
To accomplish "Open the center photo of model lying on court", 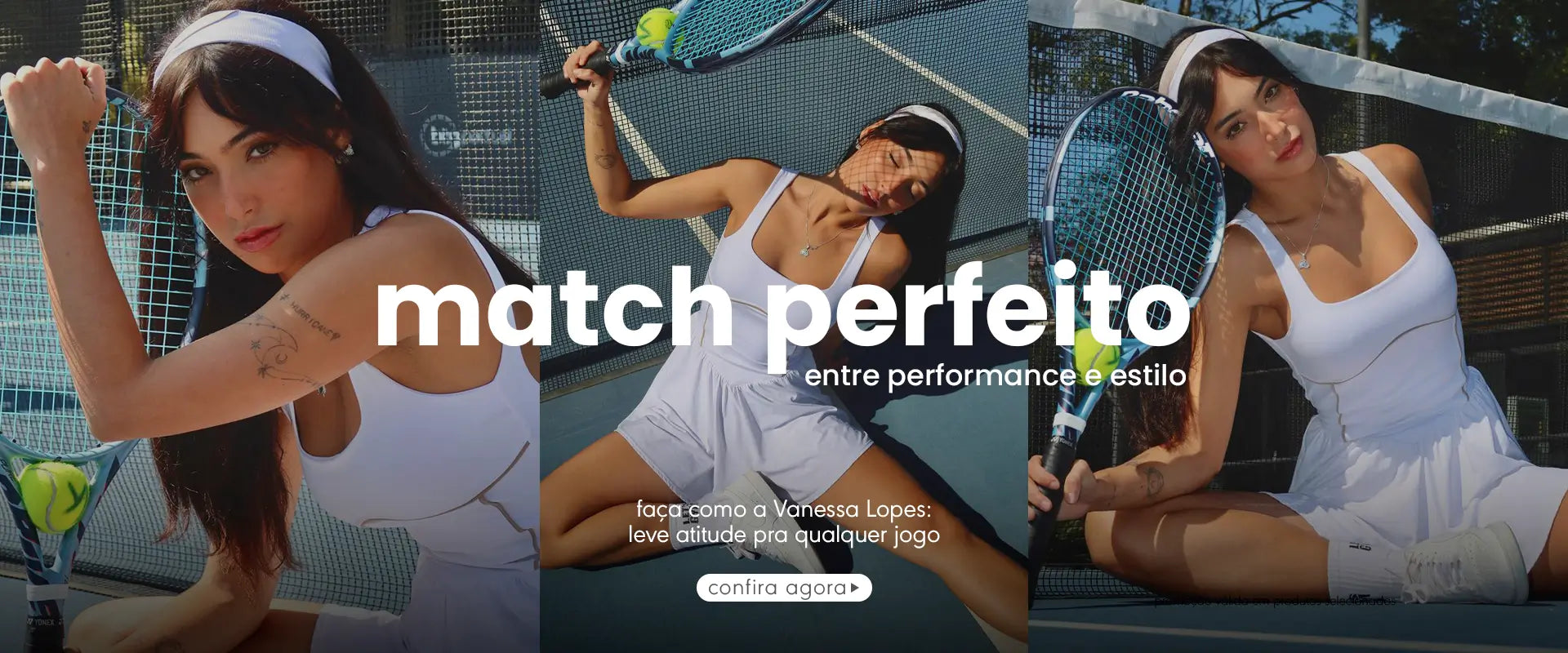I will [784, 326].
